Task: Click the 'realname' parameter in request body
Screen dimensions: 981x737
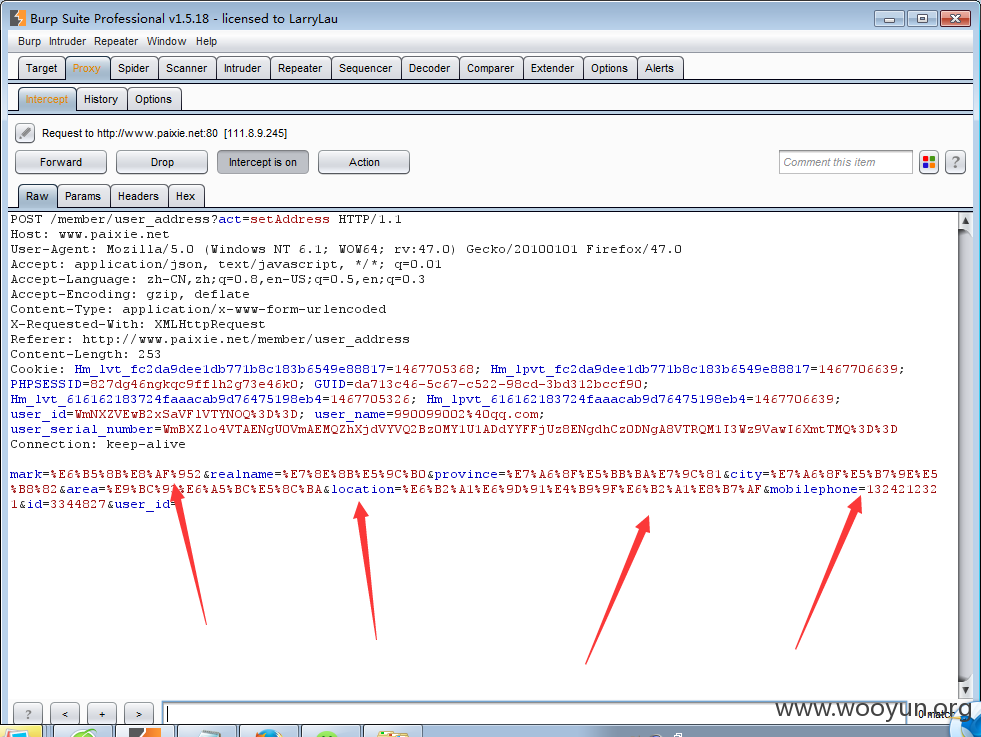Action: coord(242,475)
